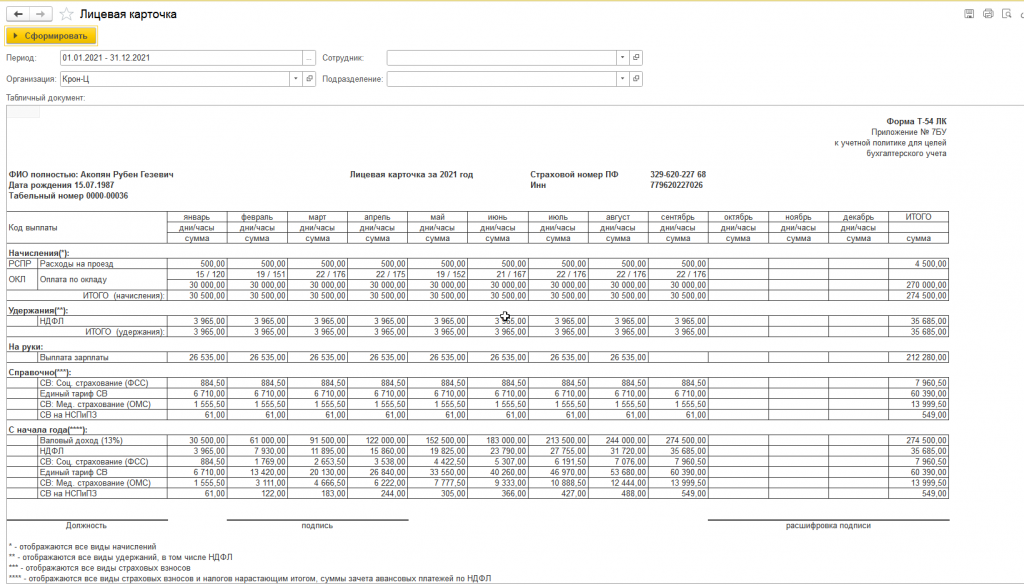Select the Лицевая карточка за 2021 год heading

(x=411, y=174)
